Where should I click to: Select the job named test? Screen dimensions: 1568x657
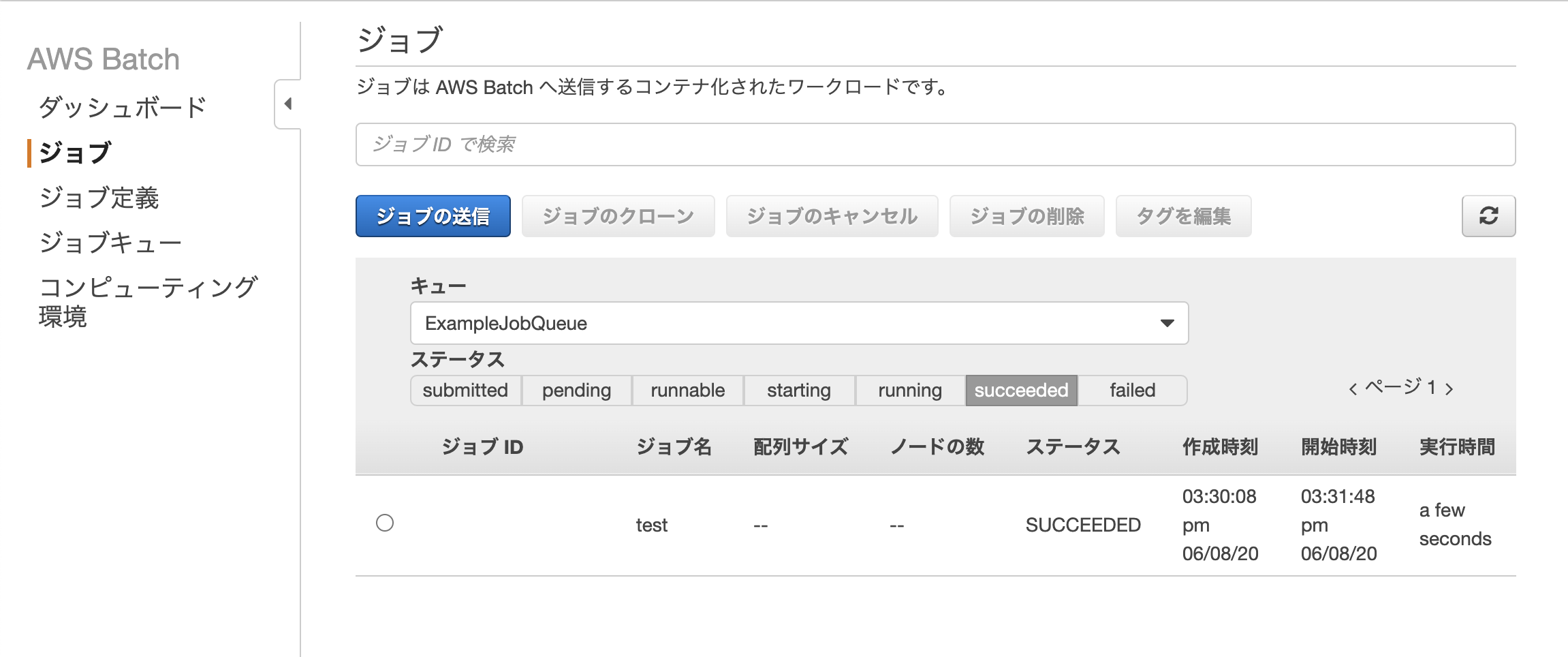tap(386, 524)
